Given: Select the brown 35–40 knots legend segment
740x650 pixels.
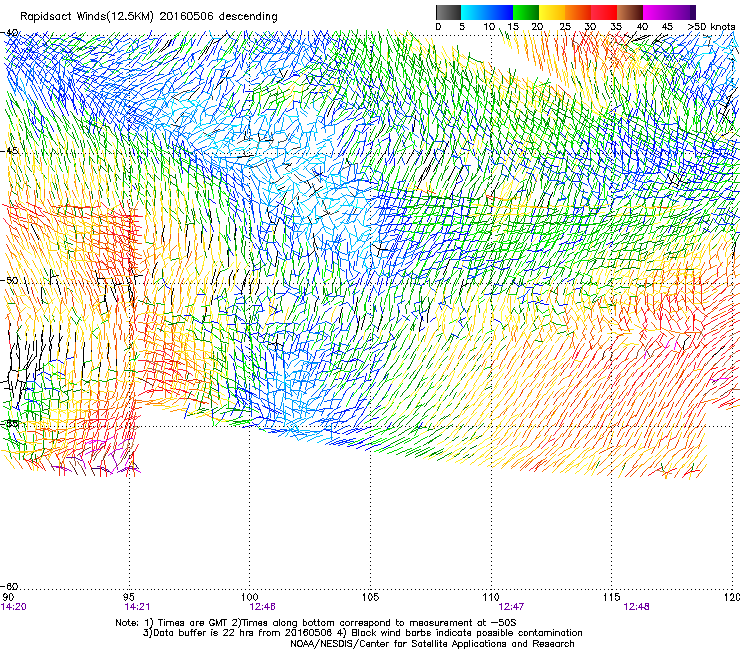Looking at the screenshot, I should point(630,12).
